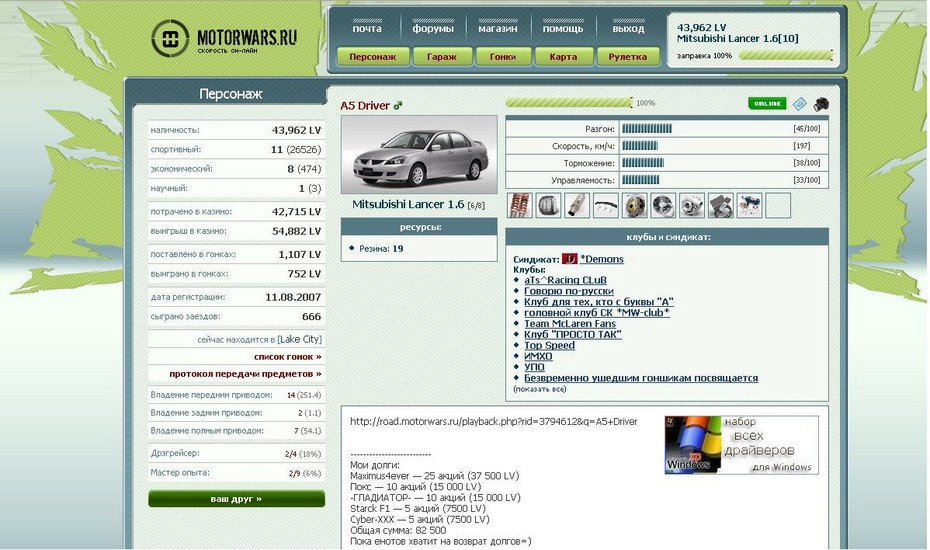The height and width of the screenshot is (550, 930).
Task: Switch to the Карта tab
Action: coord(563,57)
